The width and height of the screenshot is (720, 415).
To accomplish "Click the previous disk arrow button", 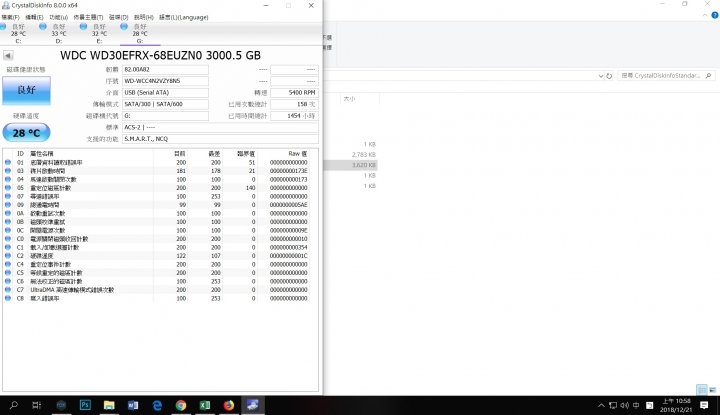I will point(8,56).
